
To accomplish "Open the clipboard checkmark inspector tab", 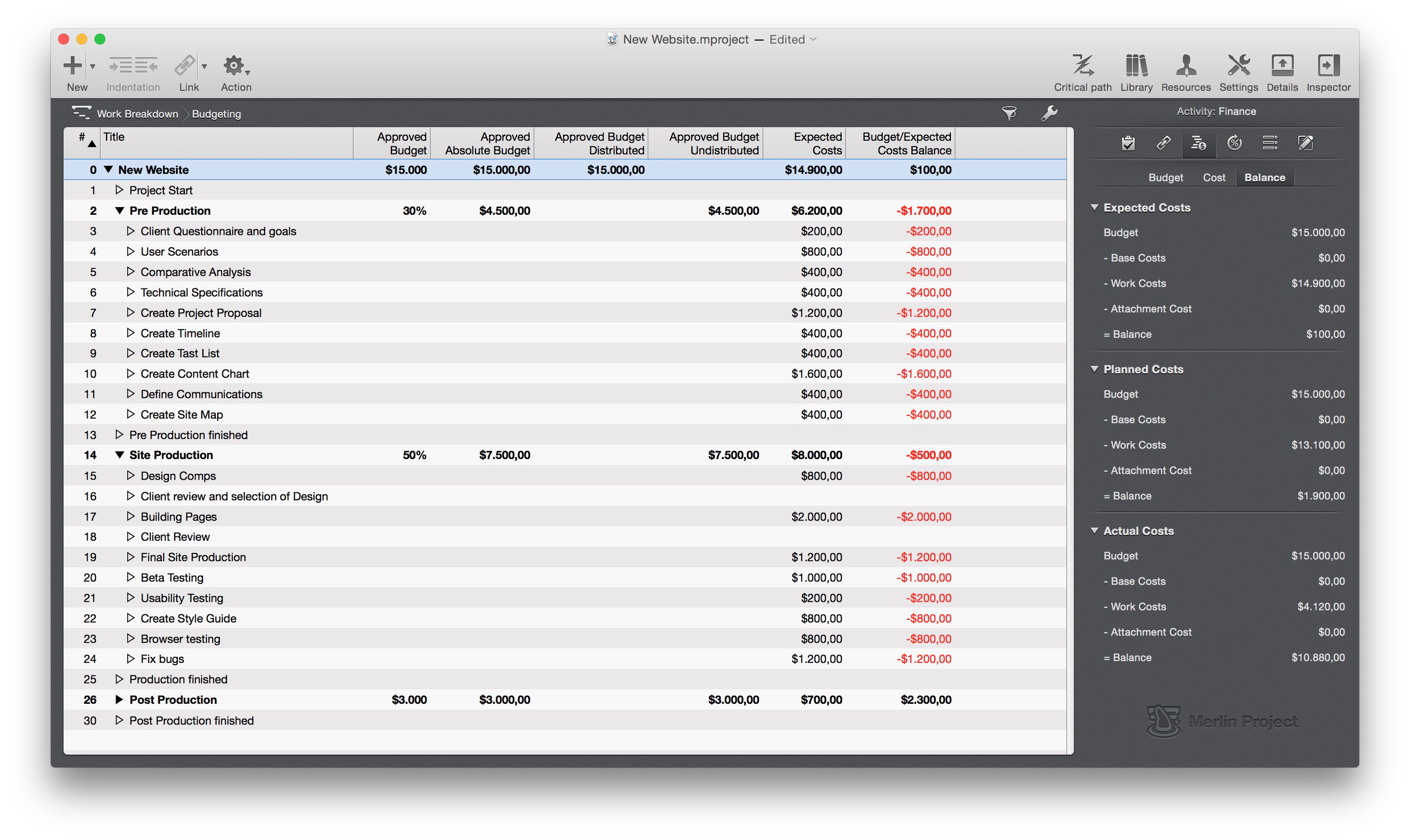I will point(1128,143).
